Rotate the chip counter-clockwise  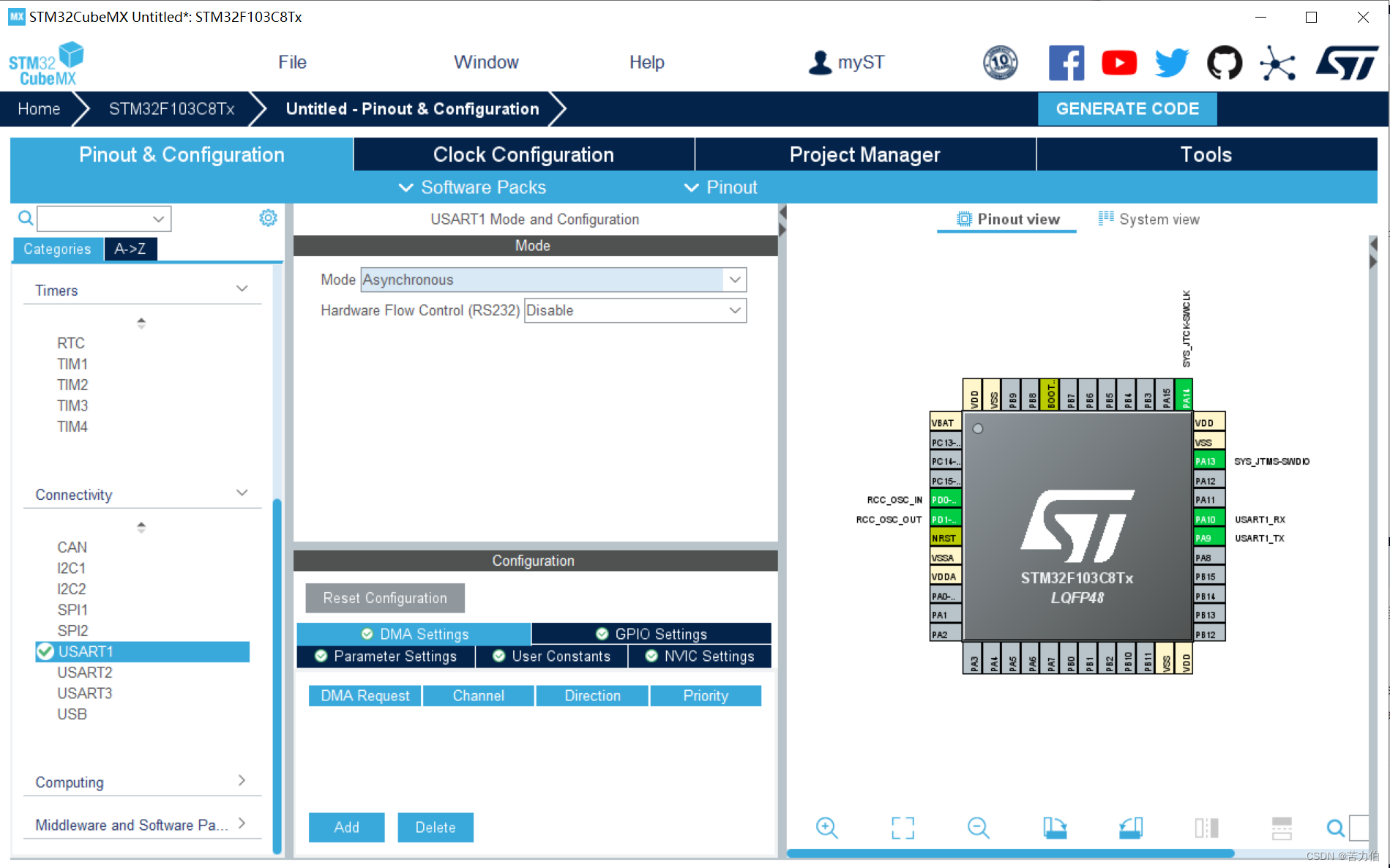[1131, 828]
